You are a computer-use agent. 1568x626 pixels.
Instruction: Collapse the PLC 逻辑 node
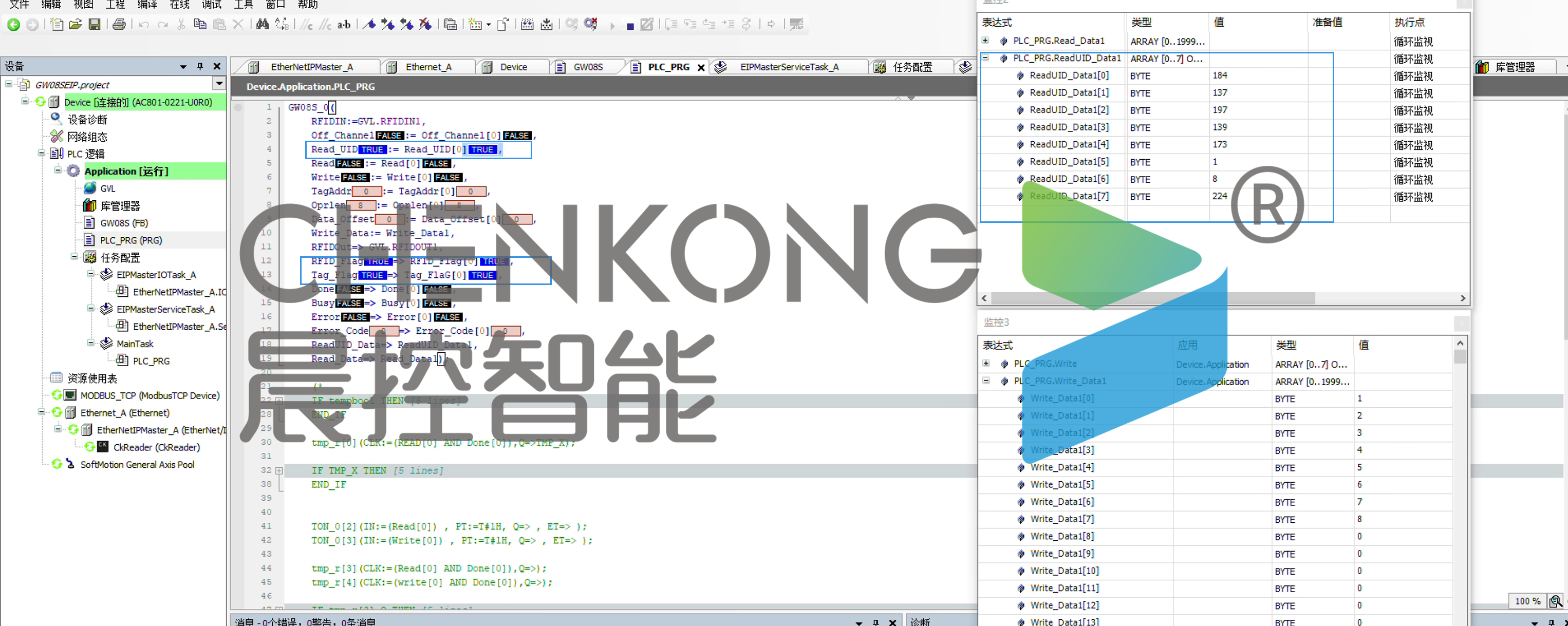pos(42,153)
